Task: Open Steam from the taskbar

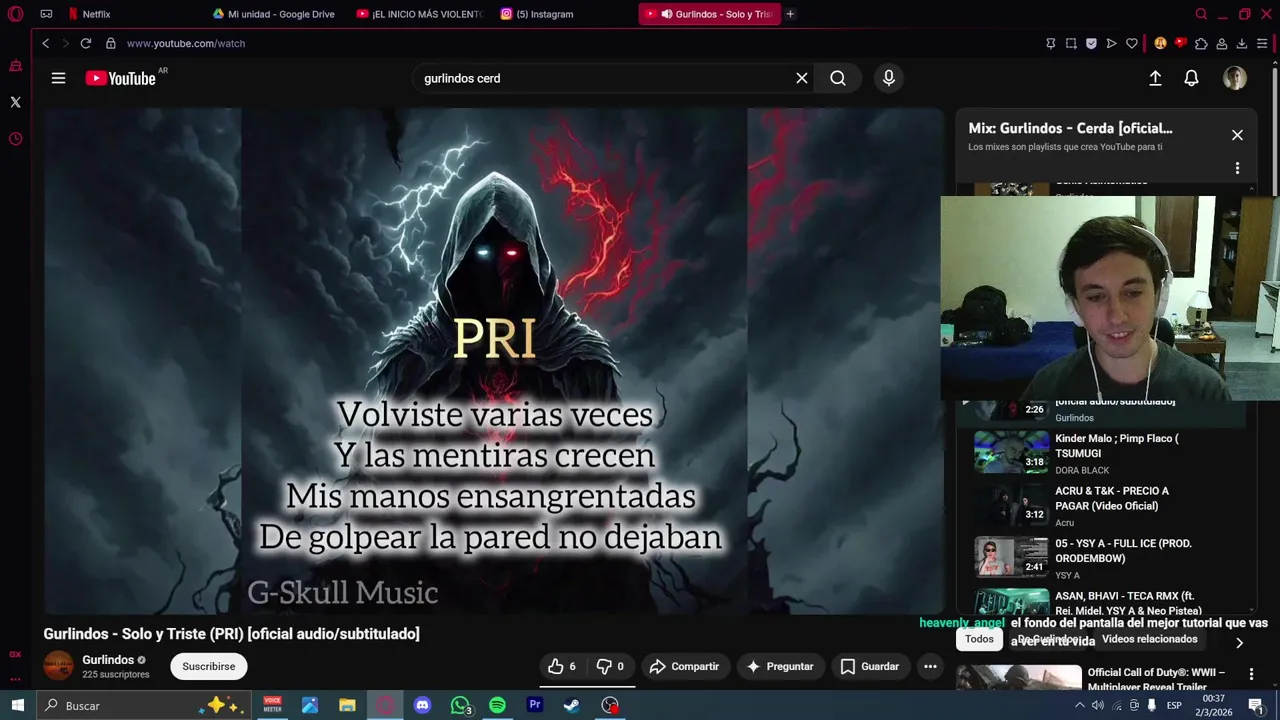Action: tap(572, 705)
